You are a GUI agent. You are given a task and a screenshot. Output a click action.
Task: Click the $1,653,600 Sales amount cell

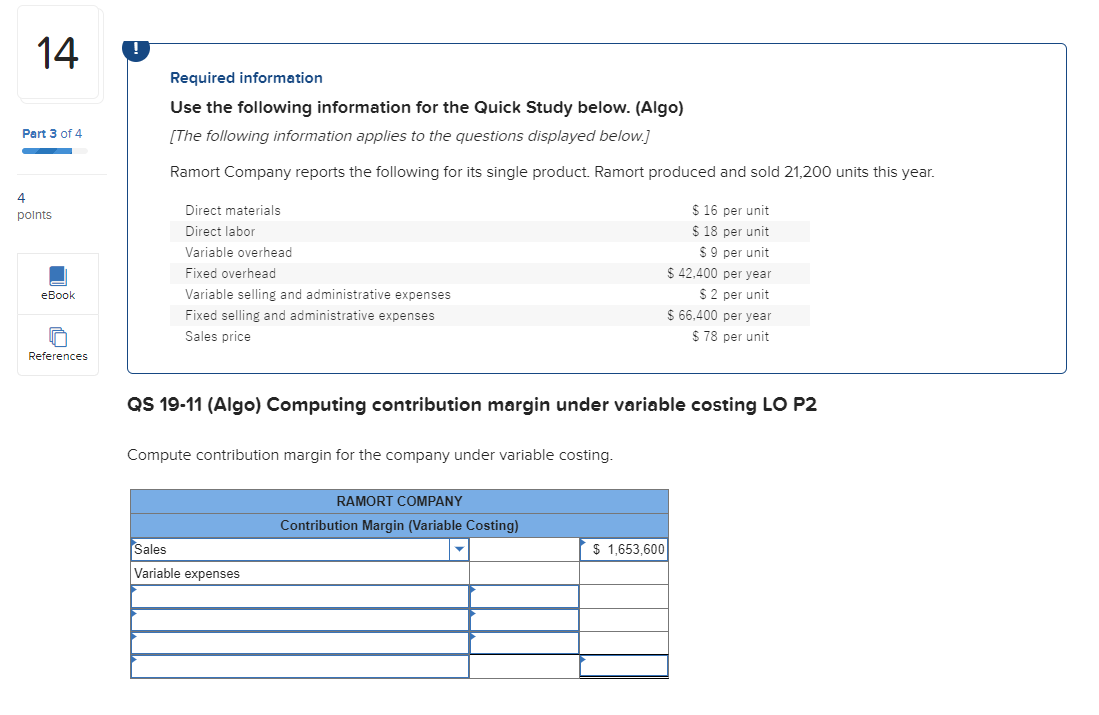pyautogui.click(x=624, y=549)
